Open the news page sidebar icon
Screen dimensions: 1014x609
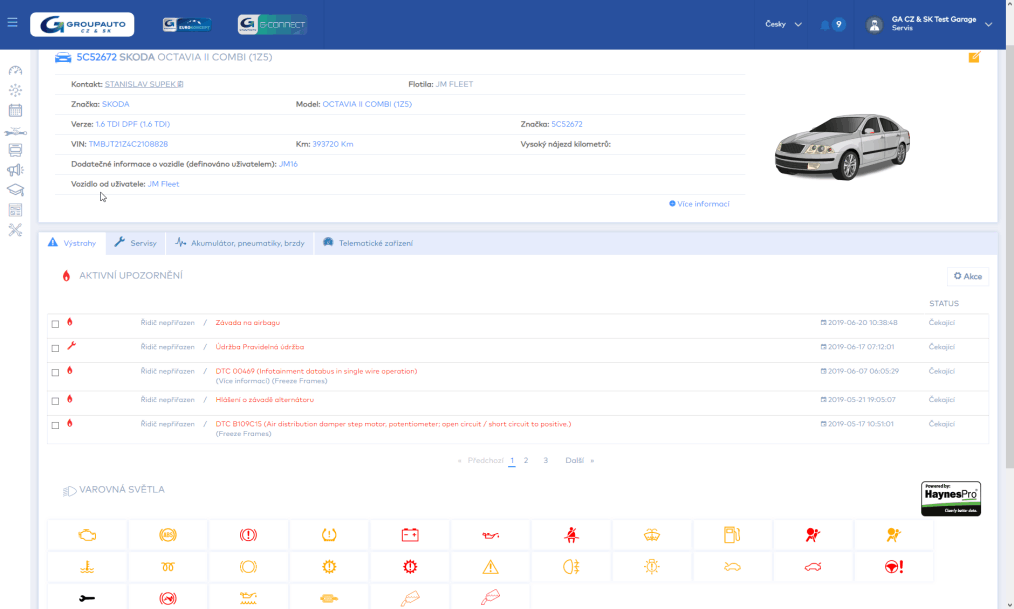(15, 210)
